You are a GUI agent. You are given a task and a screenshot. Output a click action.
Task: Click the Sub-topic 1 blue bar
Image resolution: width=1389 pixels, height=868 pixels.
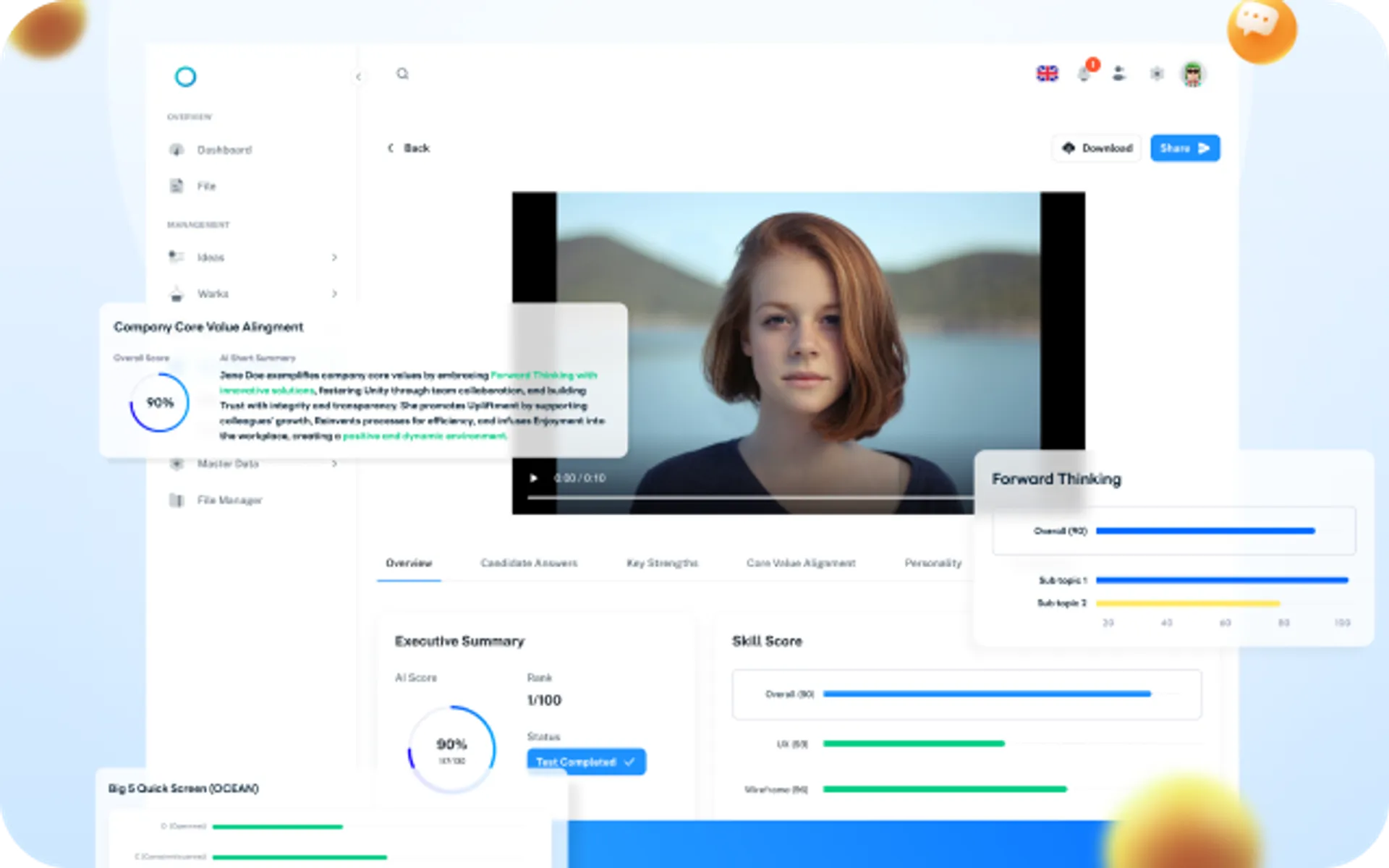point(1222,580)
